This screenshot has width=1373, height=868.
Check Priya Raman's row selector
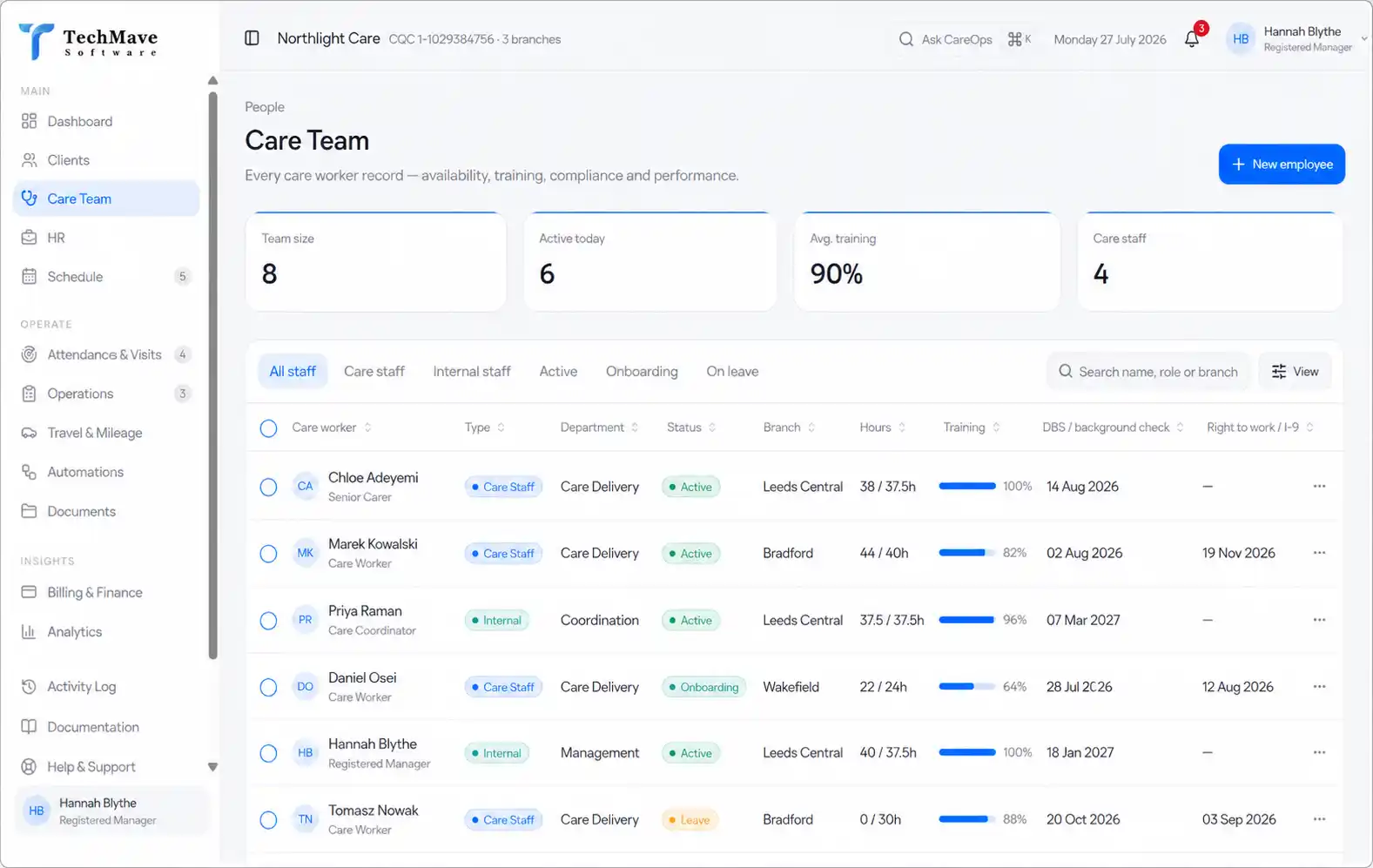(x=268, y=621)
